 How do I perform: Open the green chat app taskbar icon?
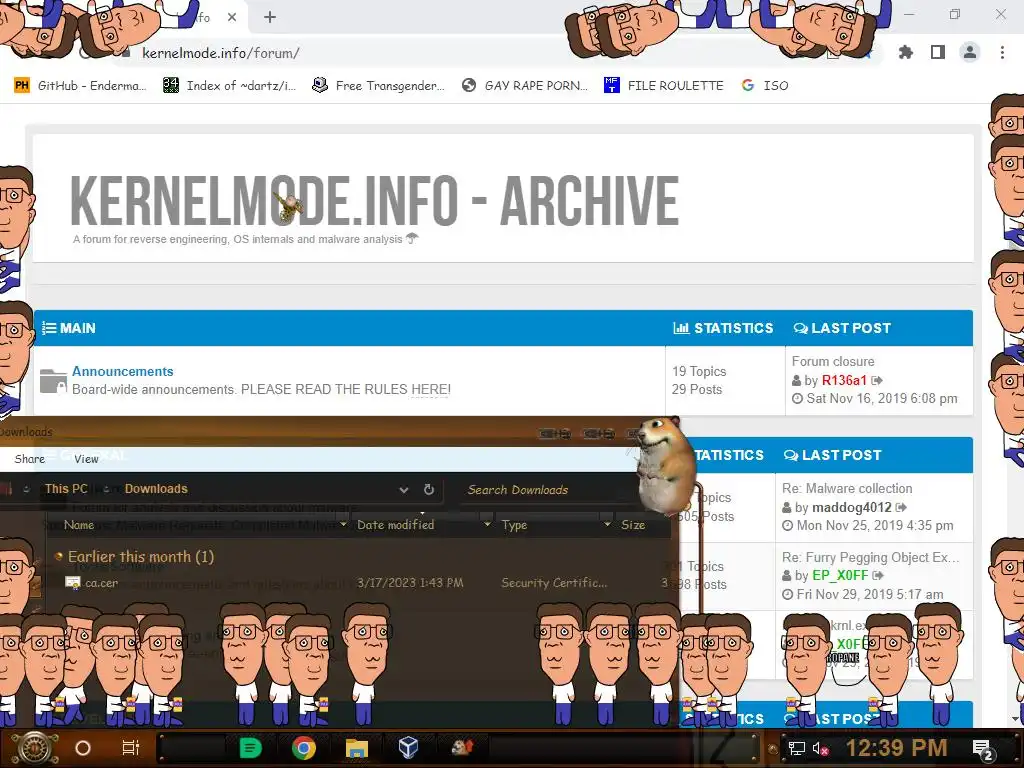[249, 748]
